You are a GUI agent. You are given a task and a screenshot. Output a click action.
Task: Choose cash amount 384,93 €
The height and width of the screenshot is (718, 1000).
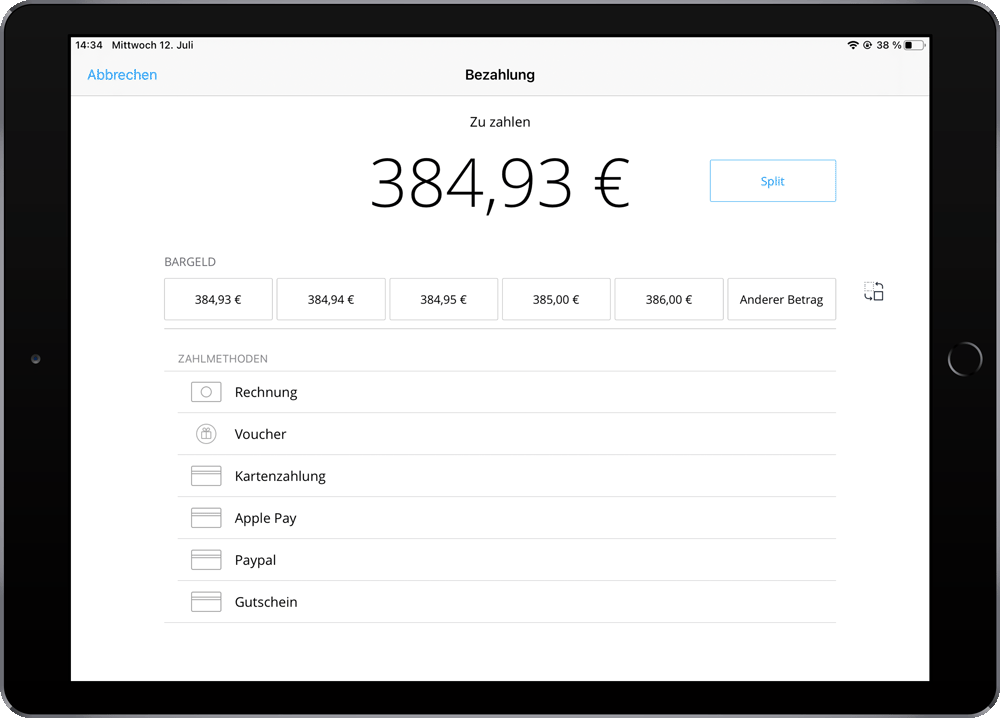click(218, 299)
